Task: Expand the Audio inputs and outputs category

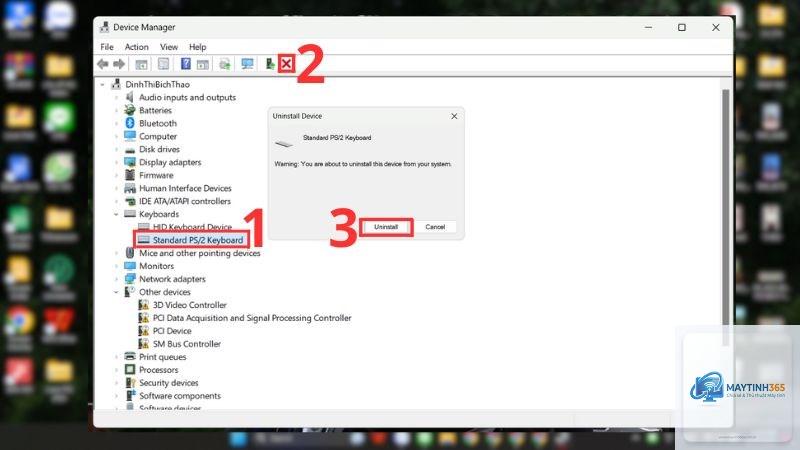Action: click(116, 97)
